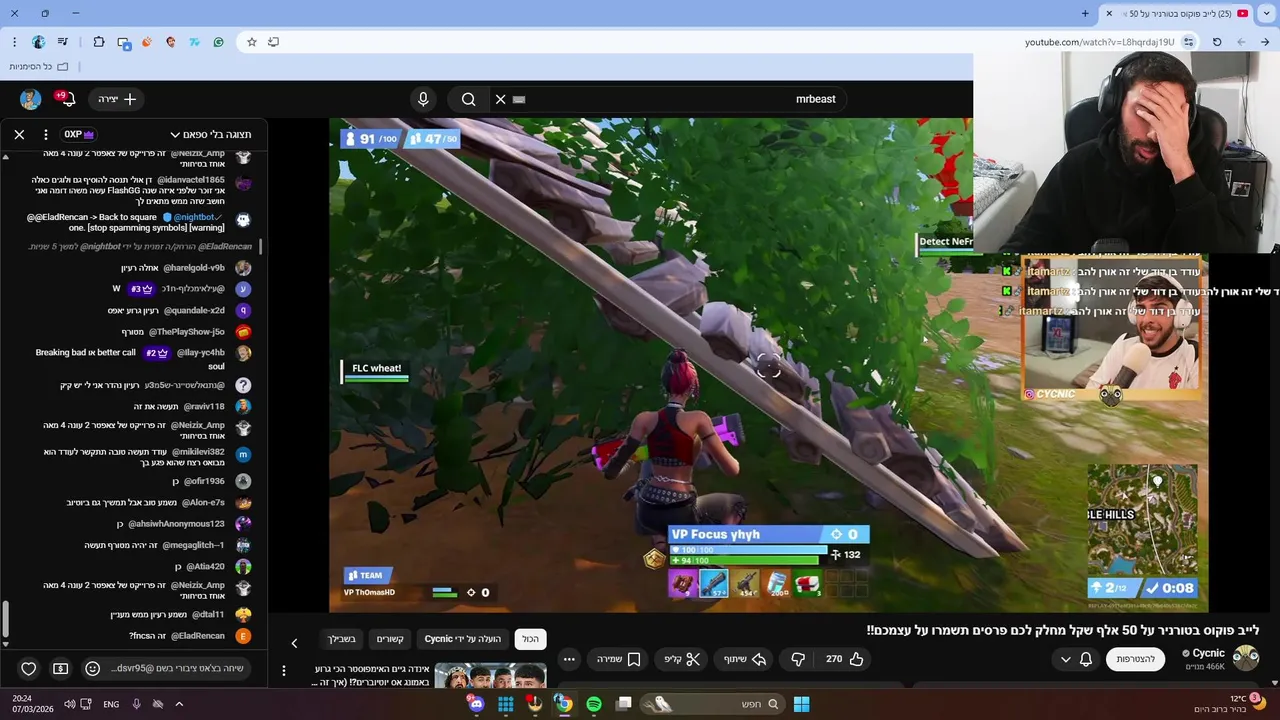The width and height of the screenshot is (1280, 720).
Task: Click the live chat scrollbar
Action: click(5, 620)
